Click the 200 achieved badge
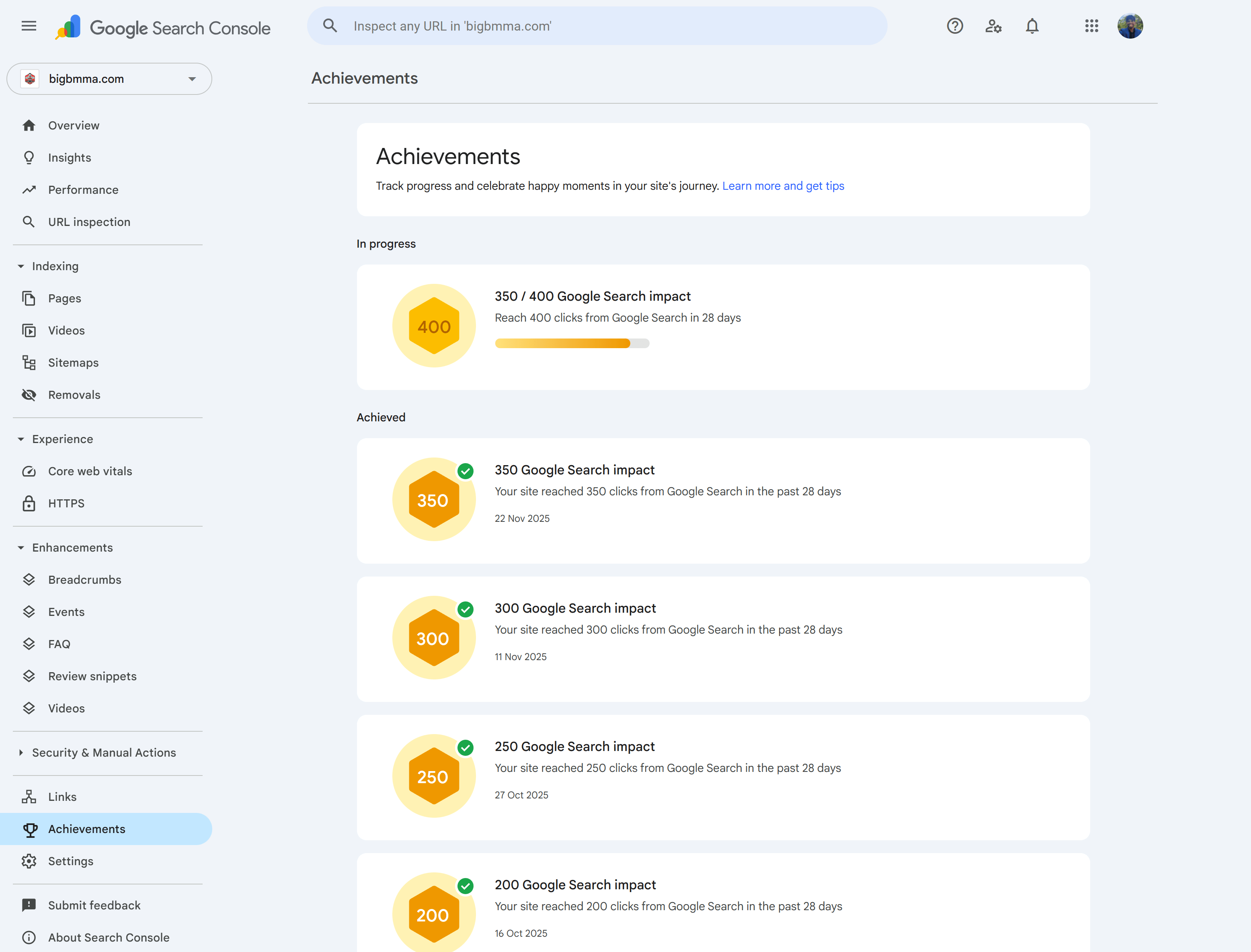 pyautogui.click(x=434, y=913)
